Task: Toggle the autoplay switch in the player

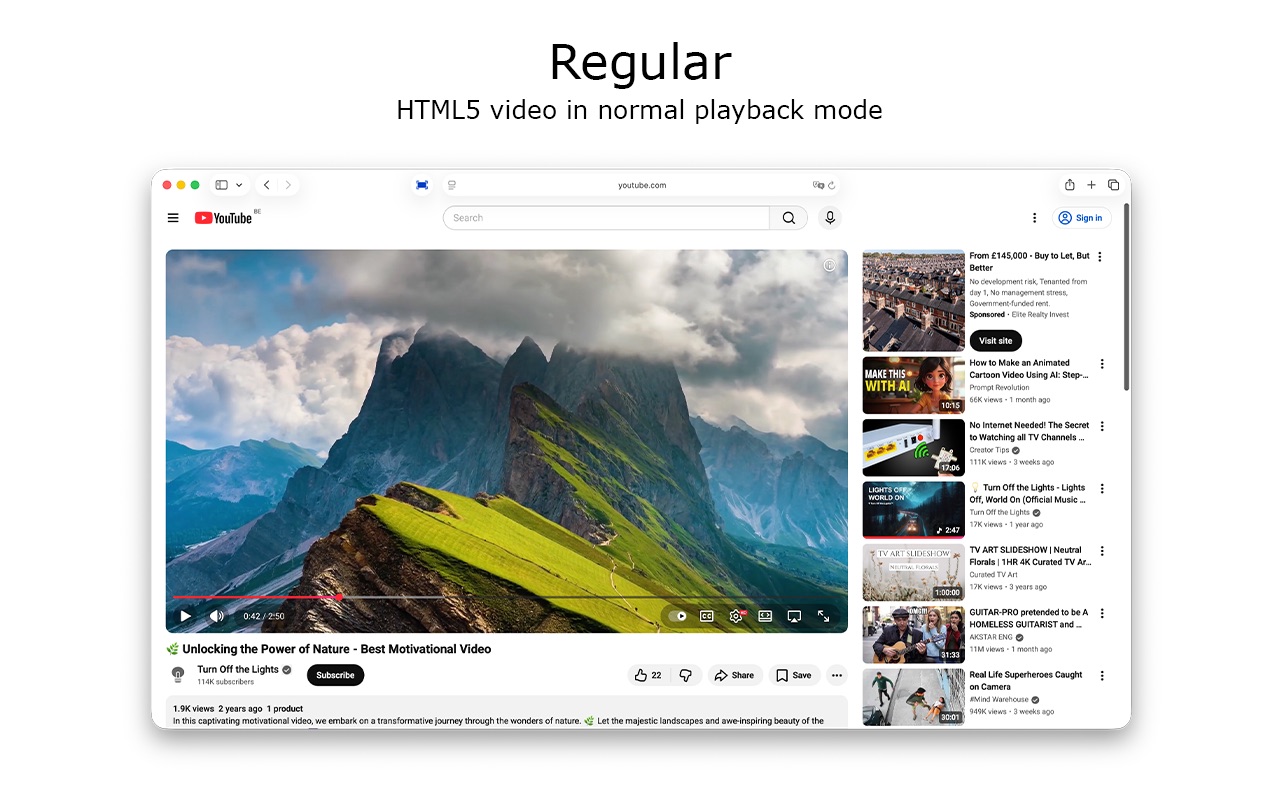Action: (x=677, y=616)
